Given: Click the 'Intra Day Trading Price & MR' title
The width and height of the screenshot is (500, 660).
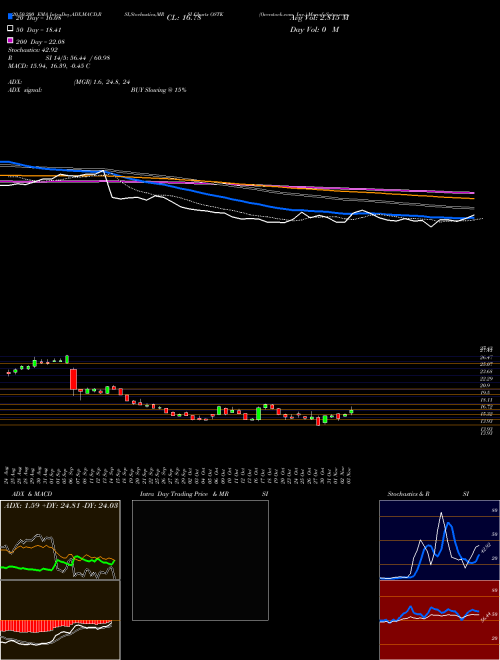Looking at the screenshot, I should [x=184, y=494].
